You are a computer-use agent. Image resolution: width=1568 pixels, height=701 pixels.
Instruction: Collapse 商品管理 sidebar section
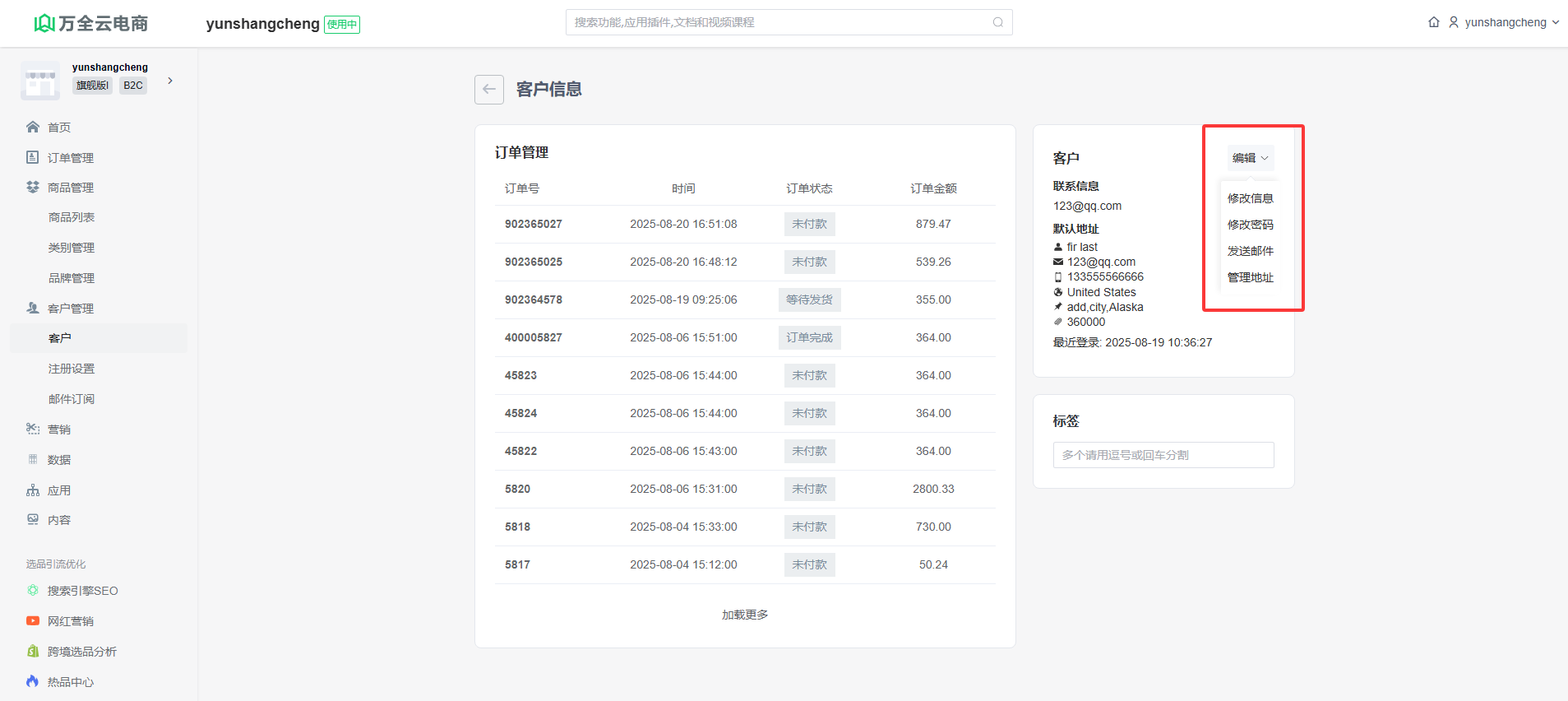click(70, 188)
